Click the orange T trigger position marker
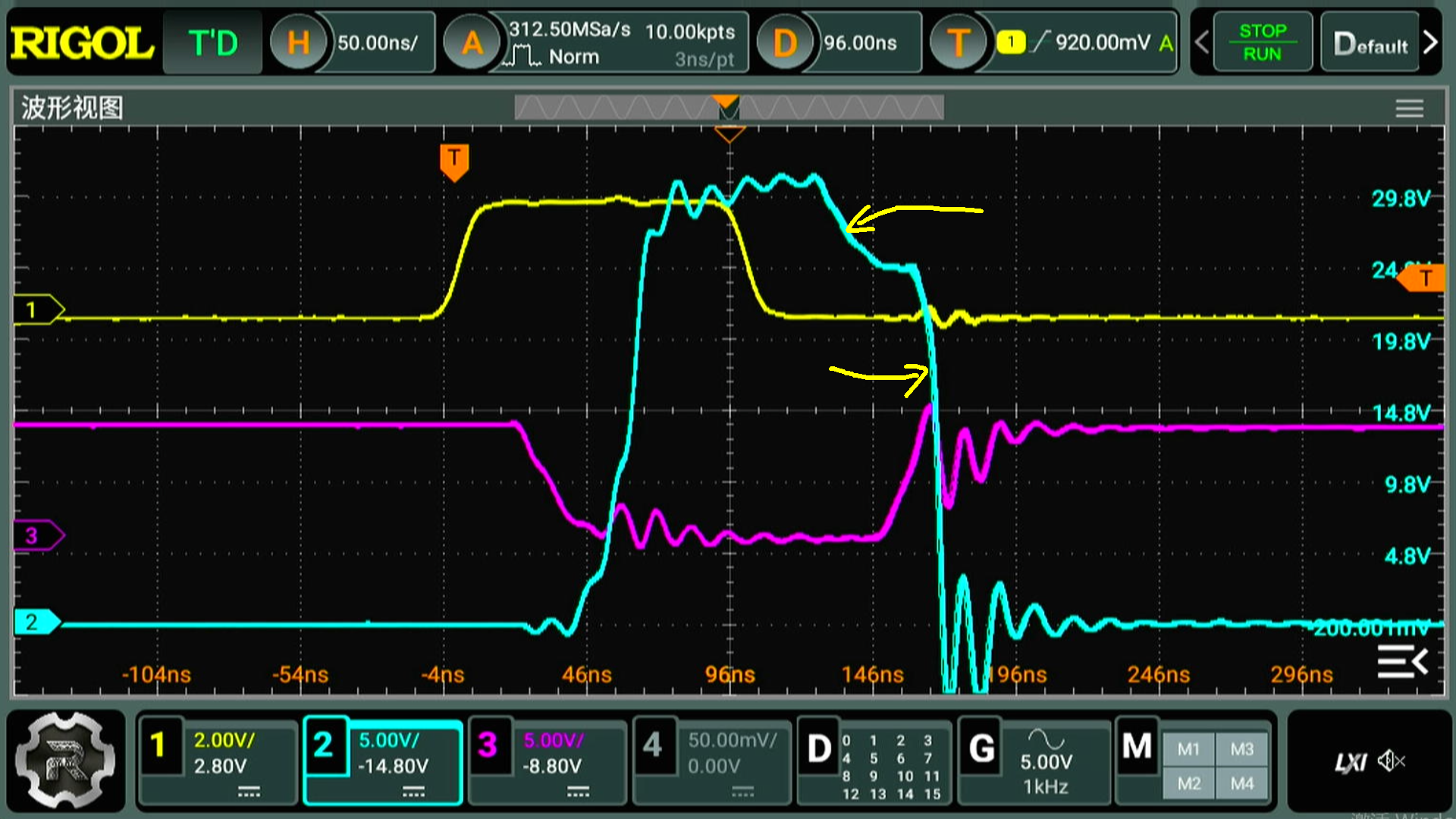Viewport: 1456px width, 819px height. pos(453,162)
